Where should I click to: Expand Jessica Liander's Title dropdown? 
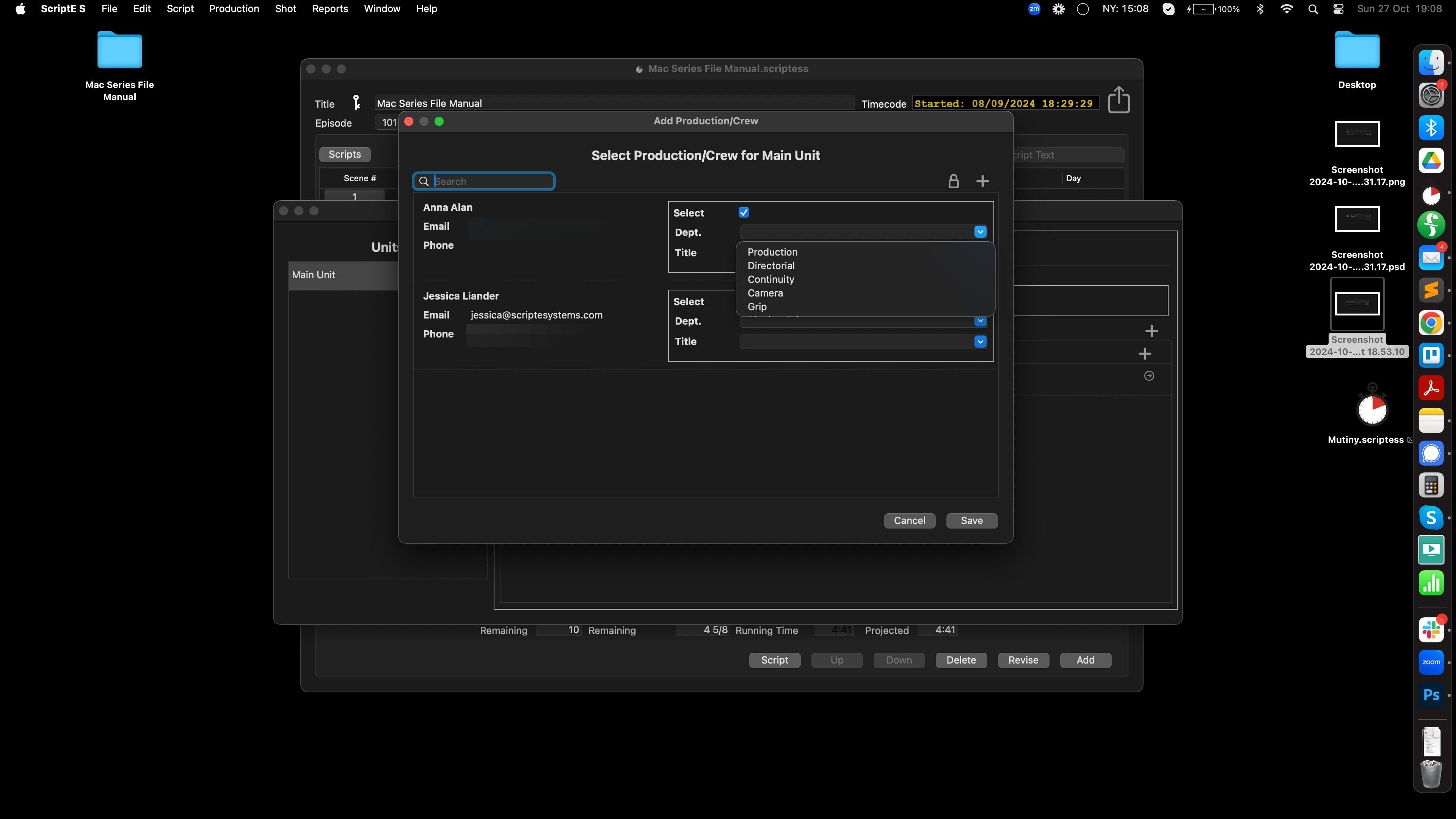point(979,341)
